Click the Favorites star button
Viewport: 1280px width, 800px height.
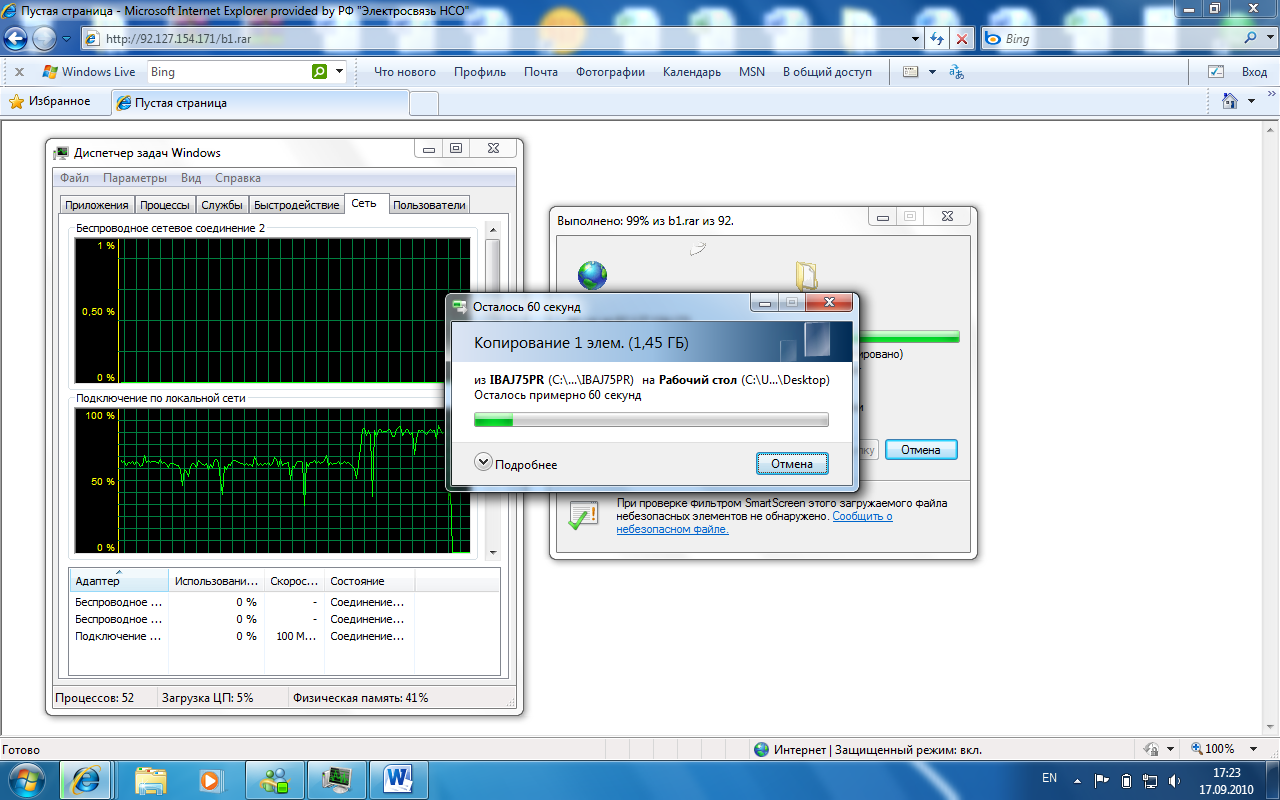point(50,101)
